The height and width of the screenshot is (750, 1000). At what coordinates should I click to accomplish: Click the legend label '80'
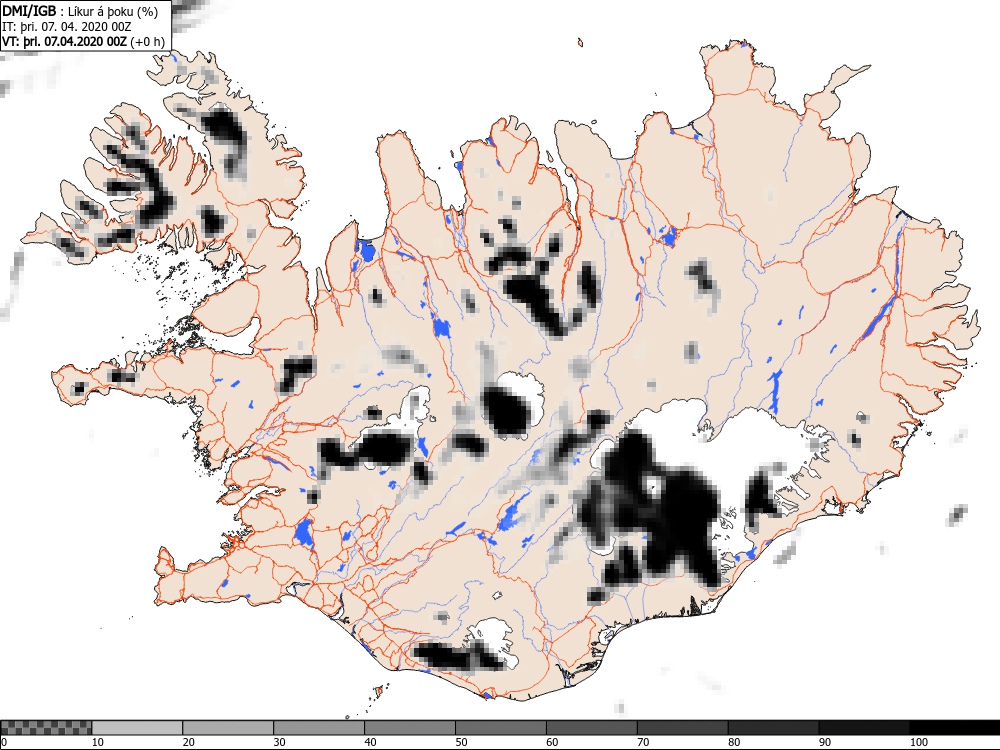click(734, 742)
